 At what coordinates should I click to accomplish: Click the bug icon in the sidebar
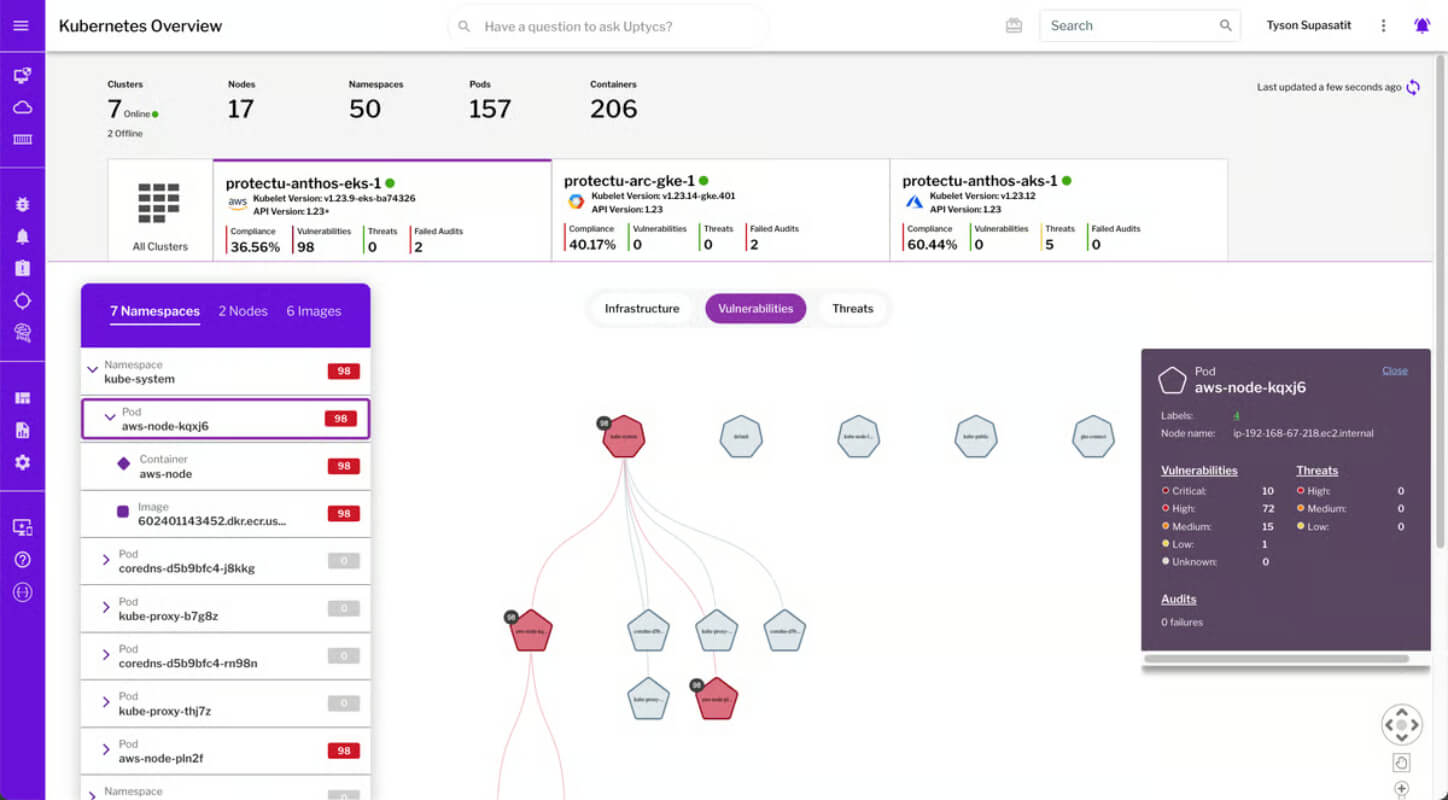click(x=22, y=204)
